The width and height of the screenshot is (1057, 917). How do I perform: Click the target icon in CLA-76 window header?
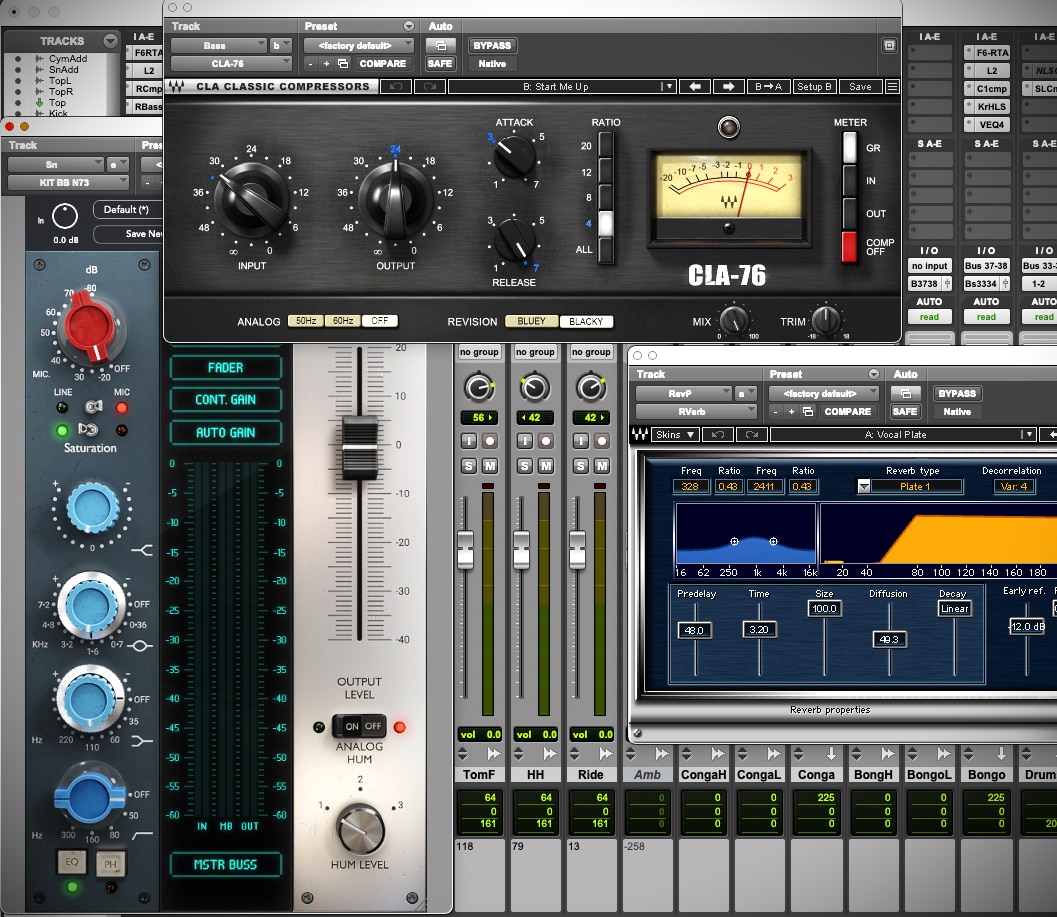(x=889, y=45)
